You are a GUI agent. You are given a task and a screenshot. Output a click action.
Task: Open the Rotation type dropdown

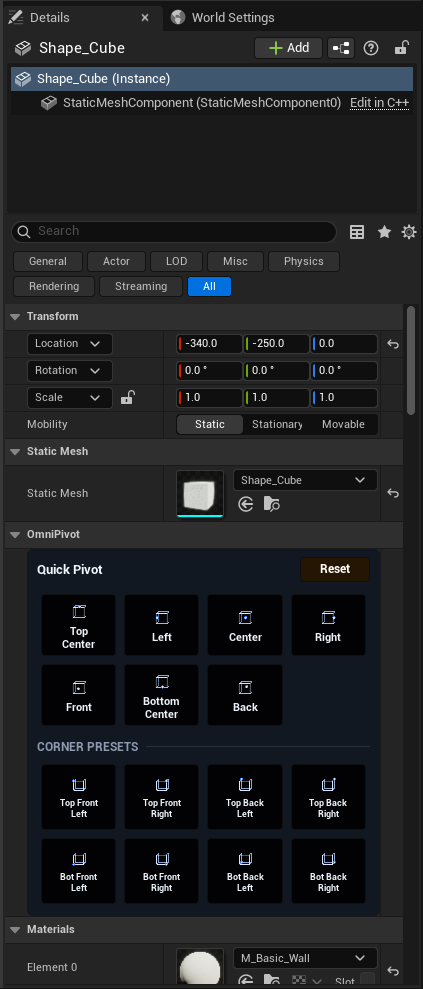click(69, 370)
